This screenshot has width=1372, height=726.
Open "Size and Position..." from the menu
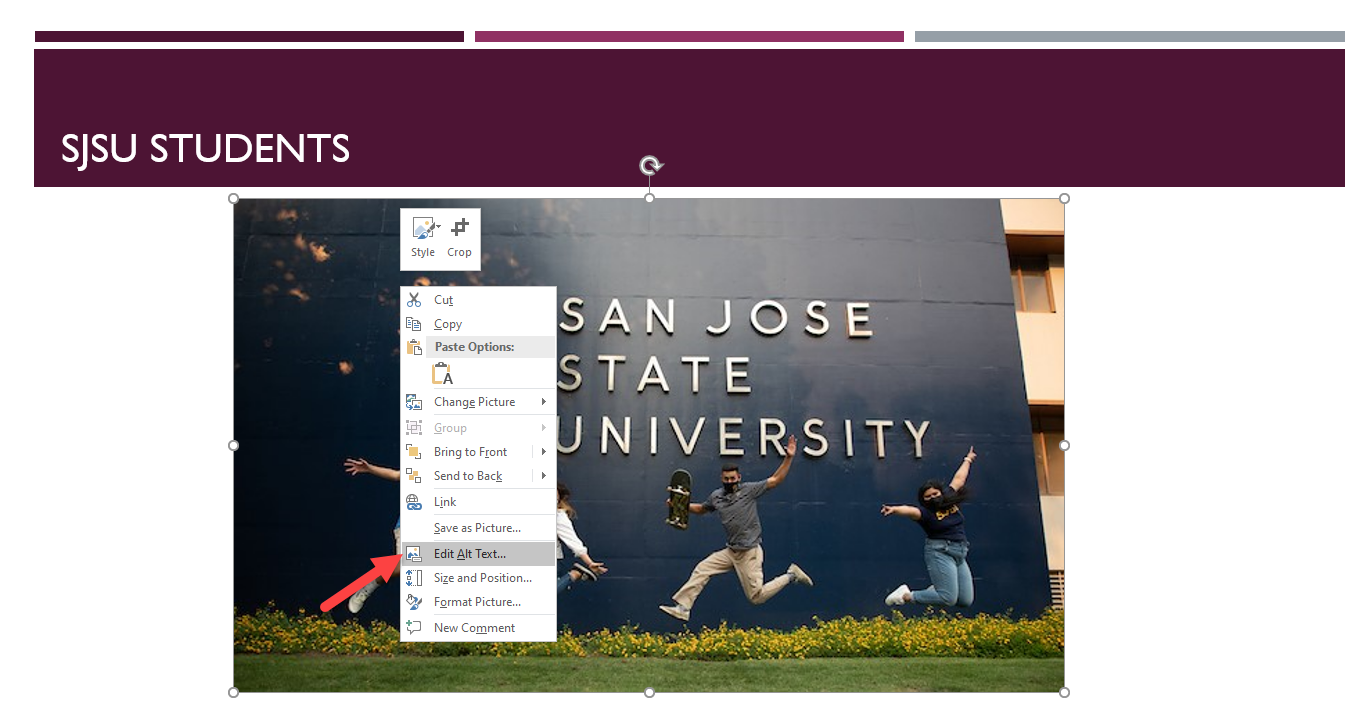pos(481,577)
